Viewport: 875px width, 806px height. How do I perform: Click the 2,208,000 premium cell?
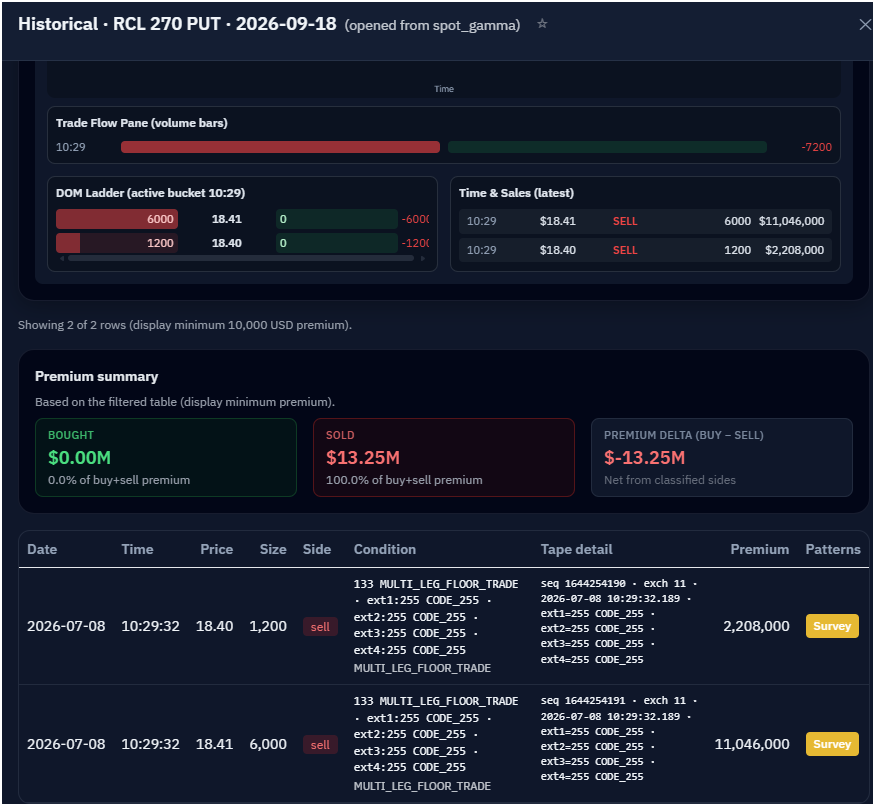click(756, 626)
